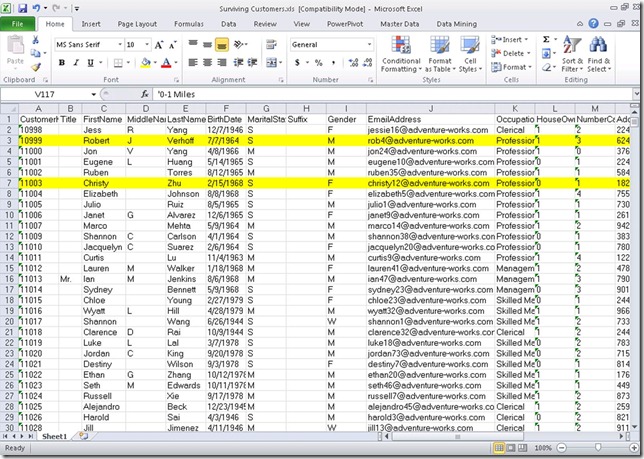The height and width of the screenshot is (459, 644).
Task: Click Insert cells button
Action: point(510,40)
